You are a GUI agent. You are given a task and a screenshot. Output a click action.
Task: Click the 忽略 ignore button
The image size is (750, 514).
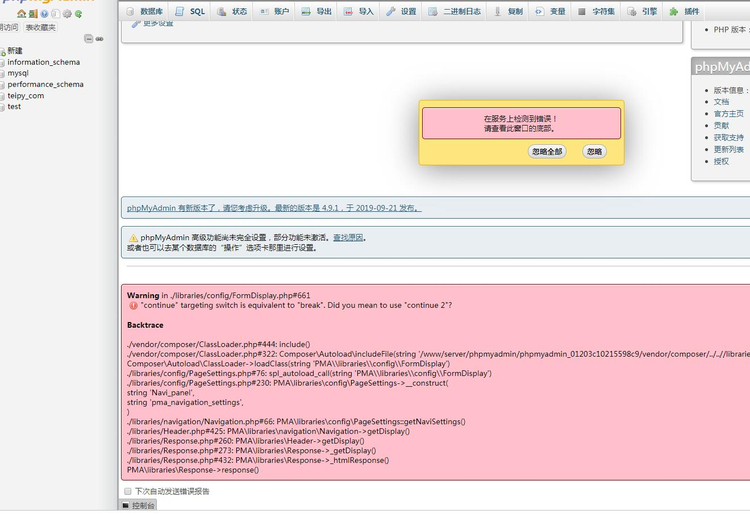tap(595, 152)
